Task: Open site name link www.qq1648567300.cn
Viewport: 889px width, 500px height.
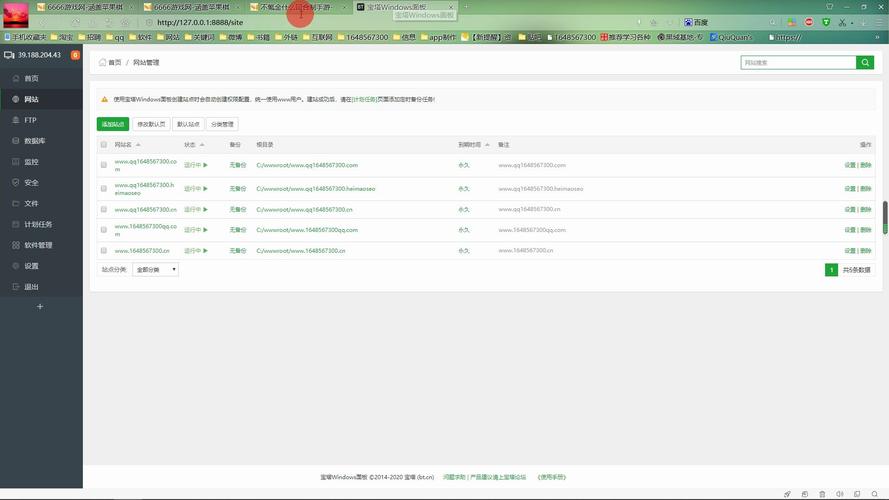Action: [145, 209]
